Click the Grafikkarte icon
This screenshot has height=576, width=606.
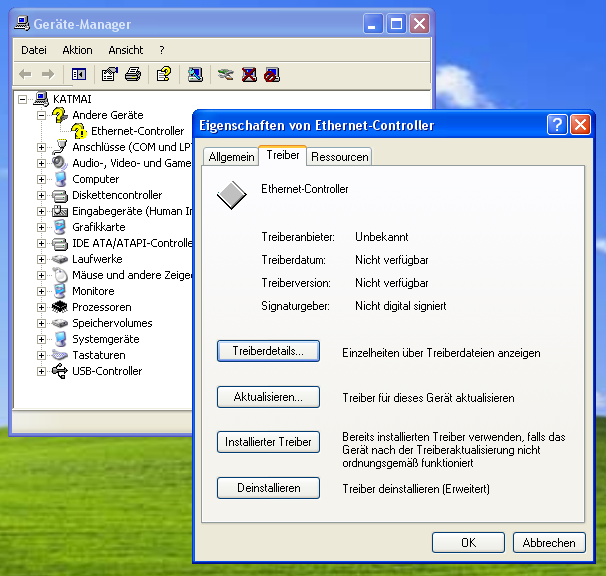[60, 227]
